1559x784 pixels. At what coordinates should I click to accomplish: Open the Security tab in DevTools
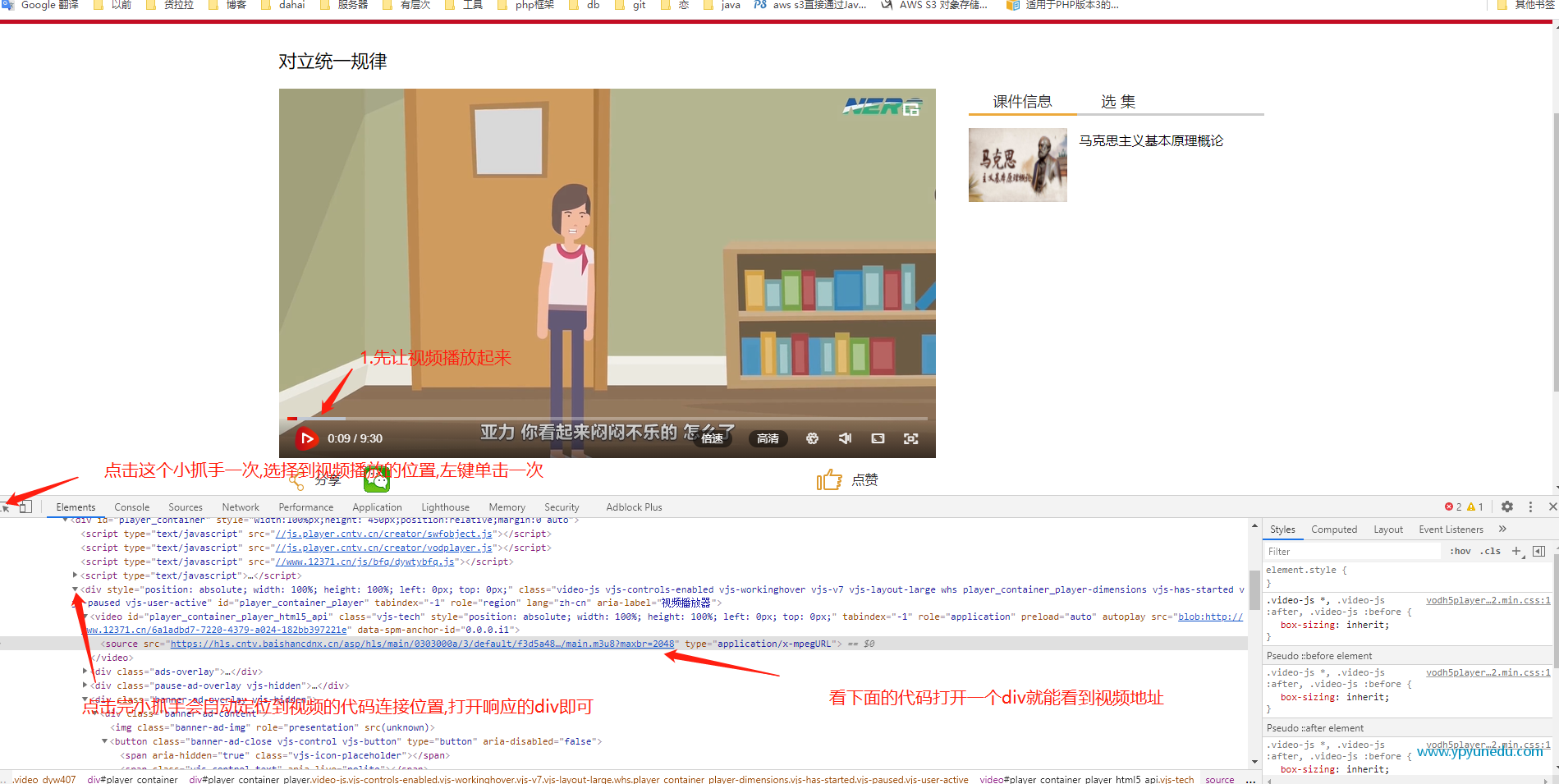coord(562,507)
